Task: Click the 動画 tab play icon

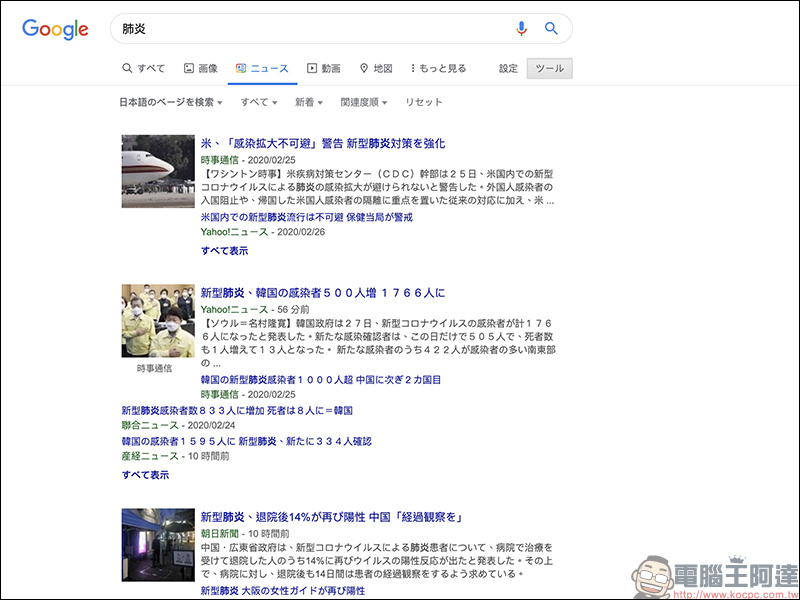Action: tap(312, 68)
